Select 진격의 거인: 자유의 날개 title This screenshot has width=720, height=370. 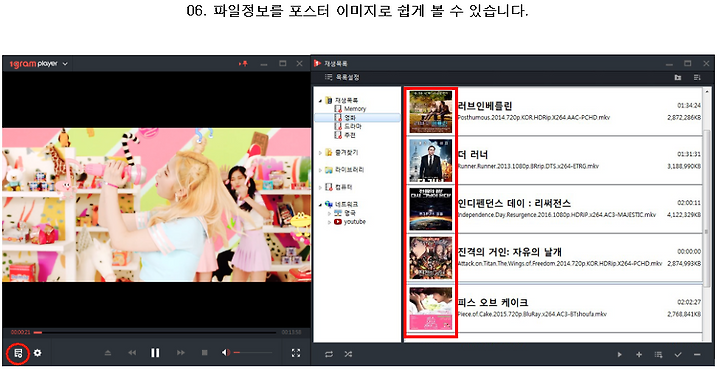click(x=510, y=252)
